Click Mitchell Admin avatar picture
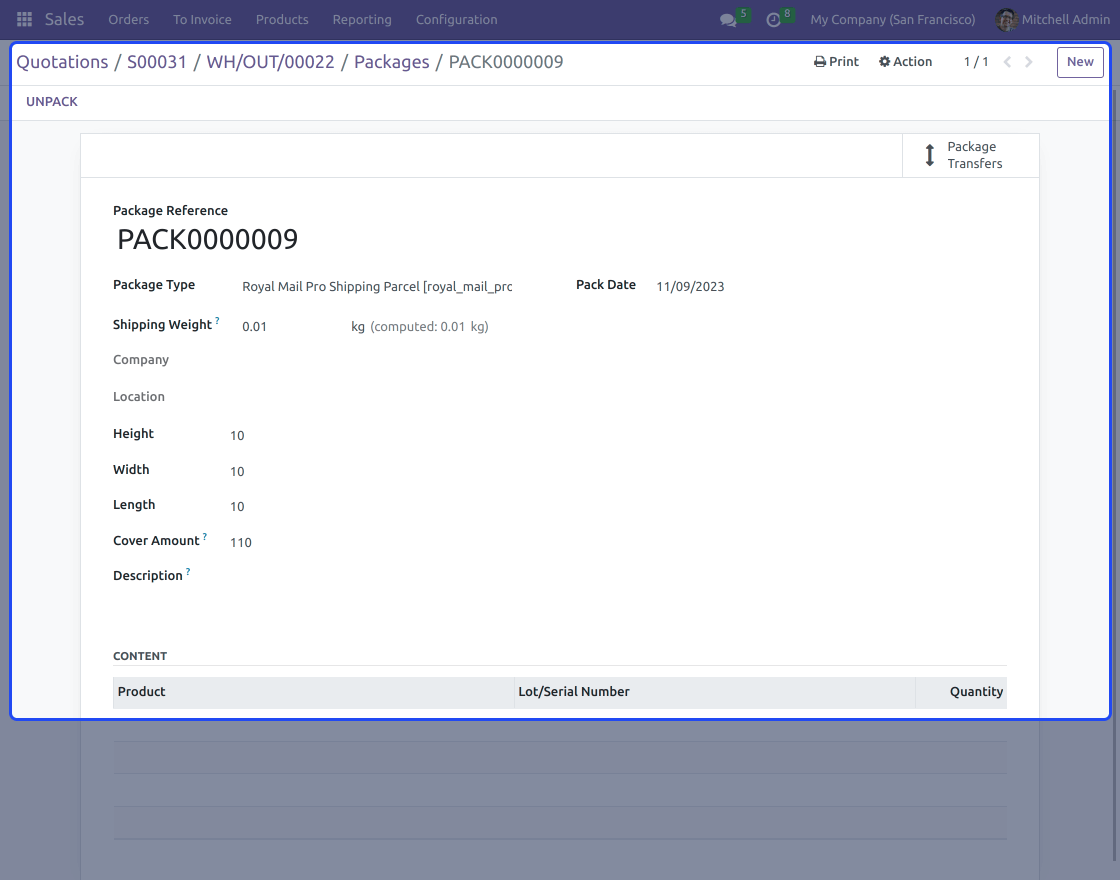Image resolution: width=1120 pixels, height=880 pixels. tap(1006, 19)
